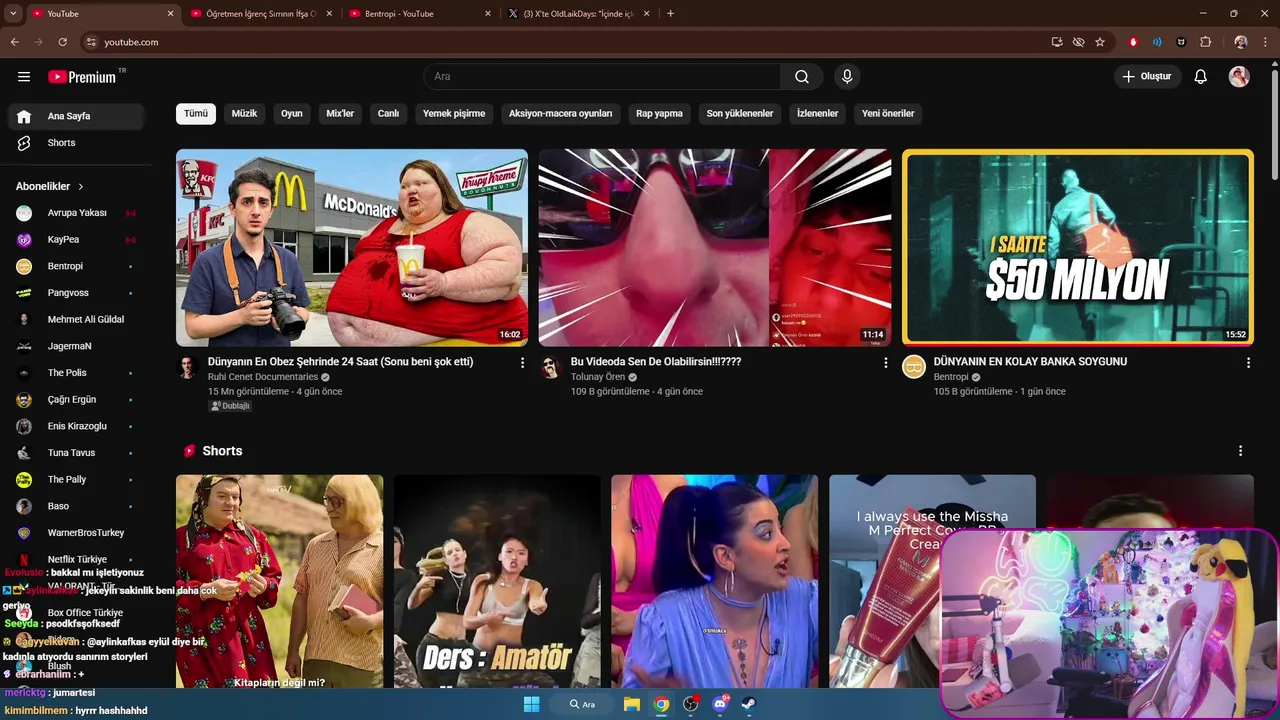
Task: Open the Extensions puzzle-piece menu
Action: [x=1205, y=42]
